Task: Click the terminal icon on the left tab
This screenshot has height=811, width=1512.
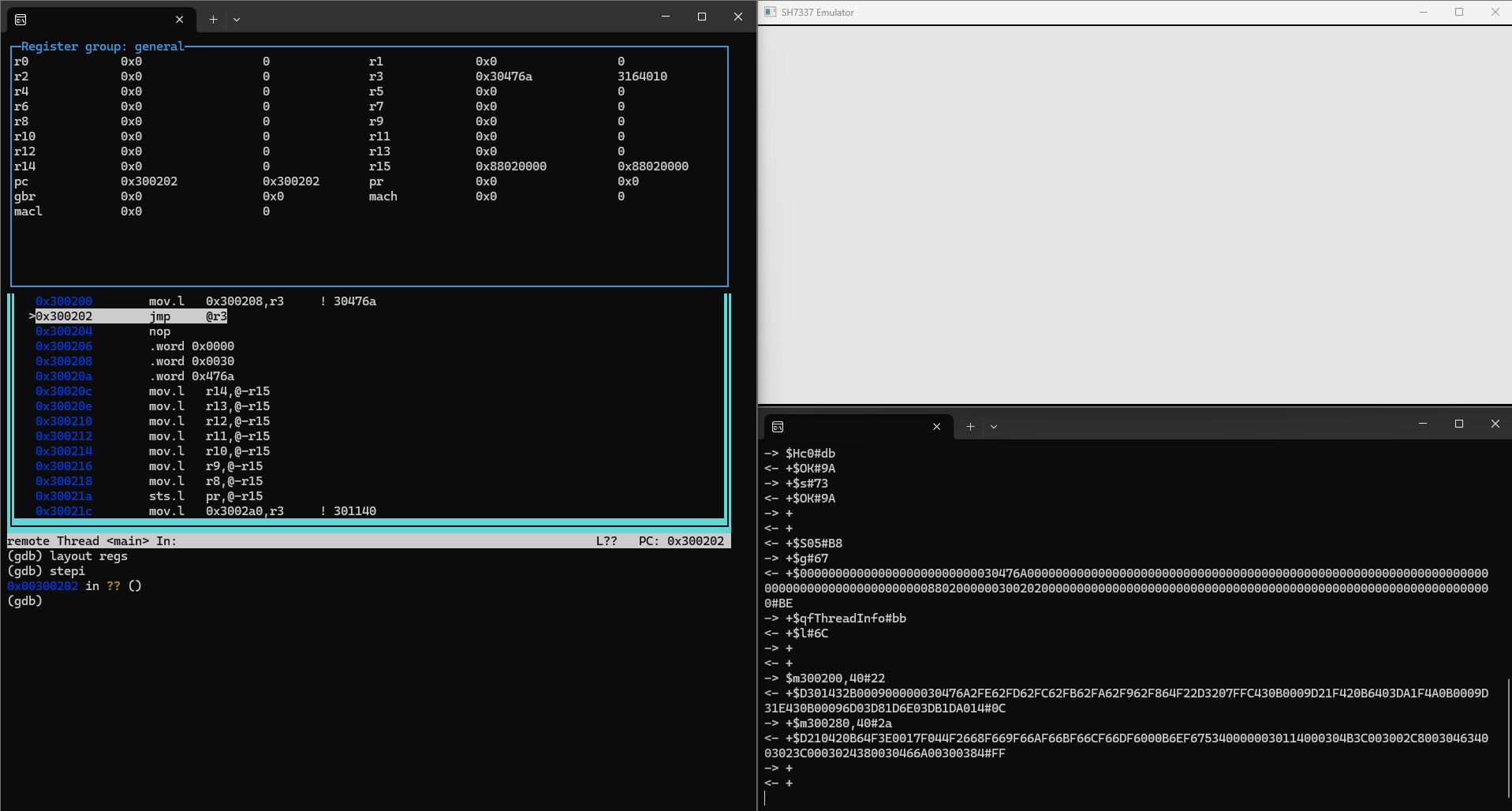Action: (x=21, y=19)
